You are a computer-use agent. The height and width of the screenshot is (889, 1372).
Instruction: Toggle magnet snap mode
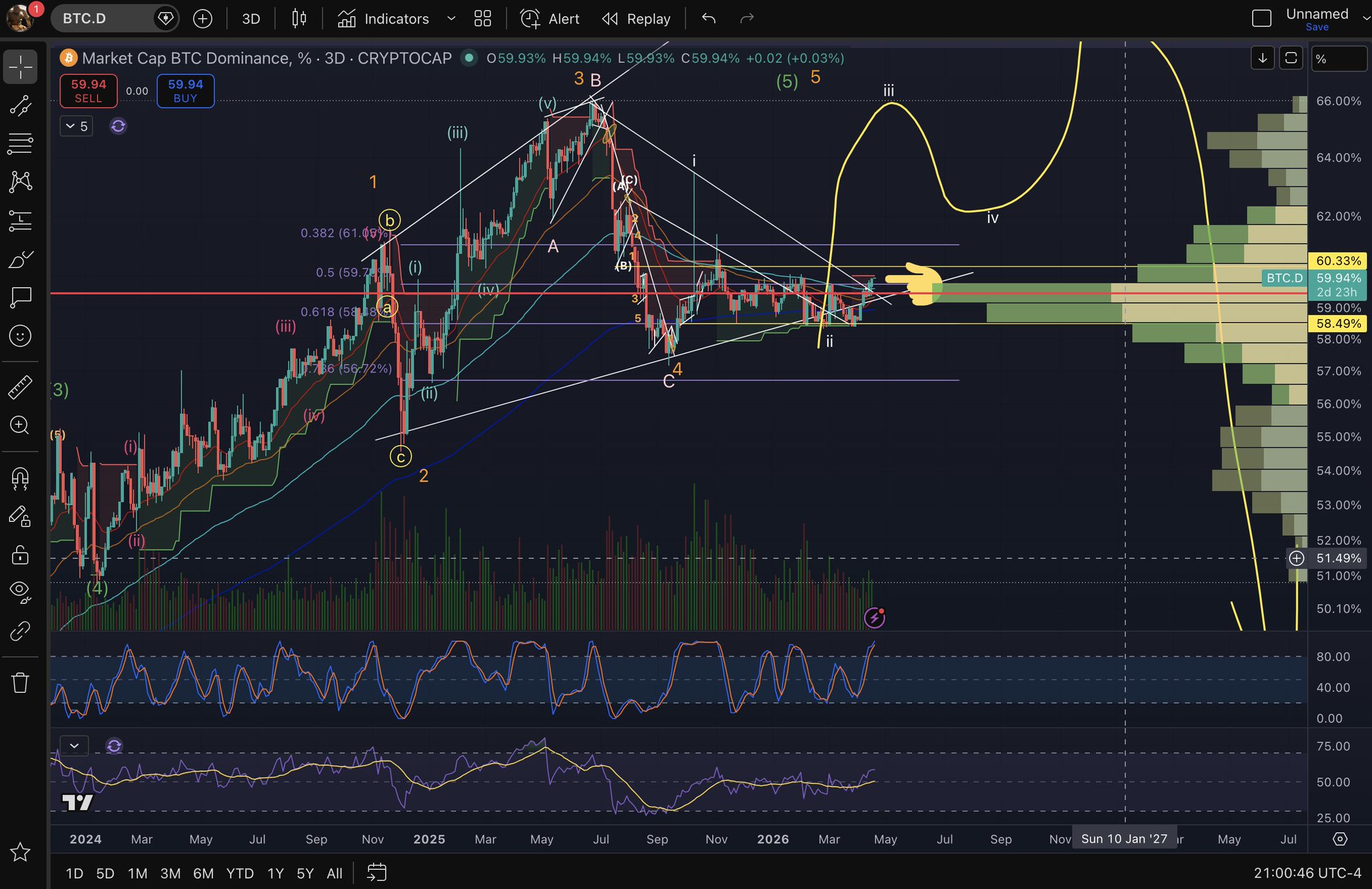pyautogui.click(x=20, y=478)
